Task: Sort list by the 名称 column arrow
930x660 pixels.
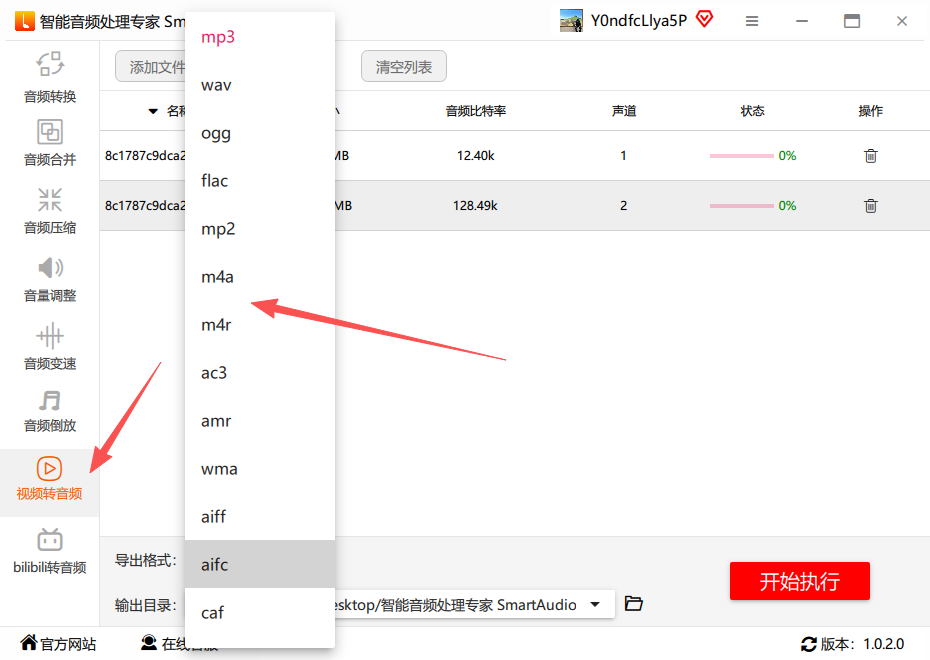Action: [x=153, y=111]
